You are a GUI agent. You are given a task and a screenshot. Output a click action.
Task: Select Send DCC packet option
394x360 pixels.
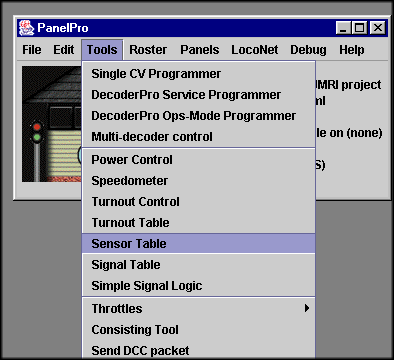tap(199, 350)
